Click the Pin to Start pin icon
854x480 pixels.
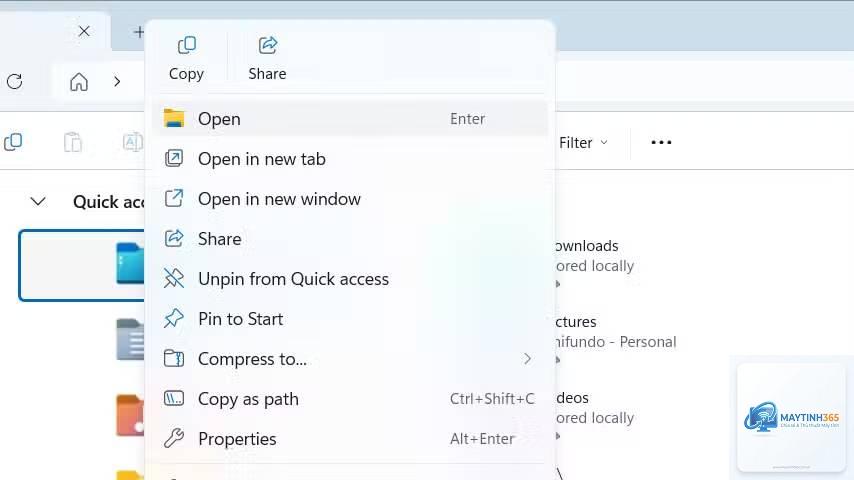174,318
